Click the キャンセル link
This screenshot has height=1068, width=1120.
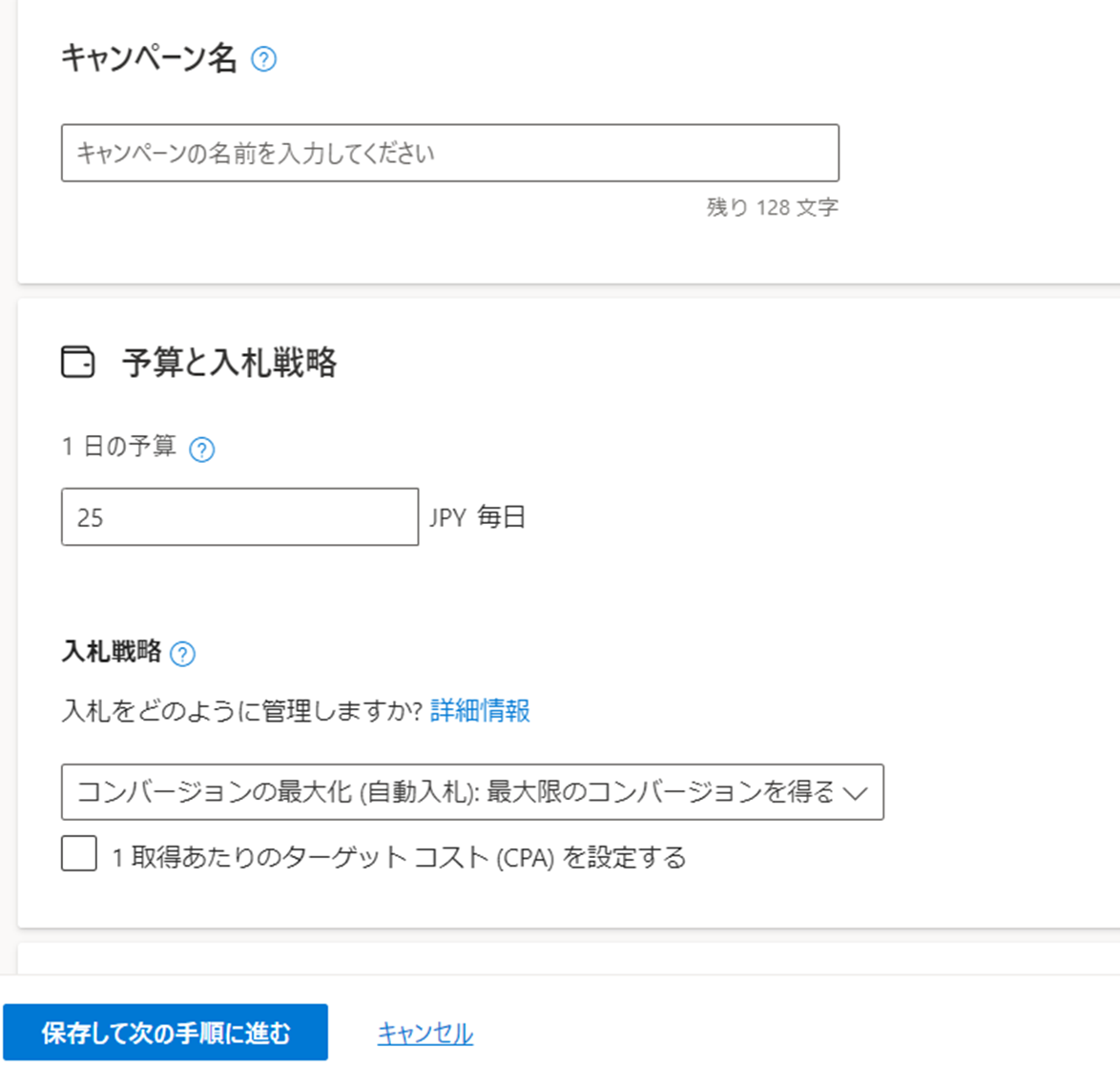(x=425, y=1033)
